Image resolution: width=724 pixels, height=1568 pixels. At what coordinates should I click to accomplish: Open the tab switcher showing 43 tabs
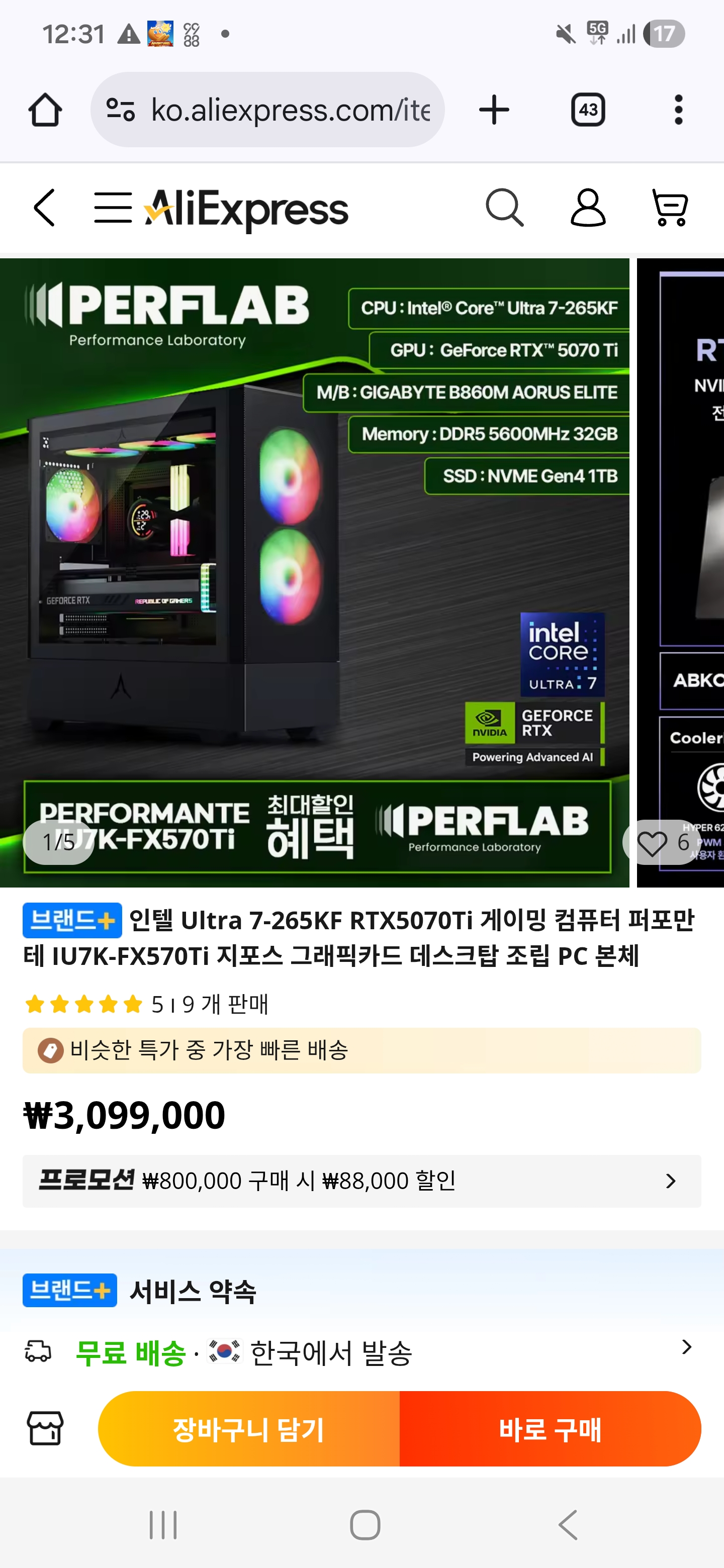coord(588,110)
